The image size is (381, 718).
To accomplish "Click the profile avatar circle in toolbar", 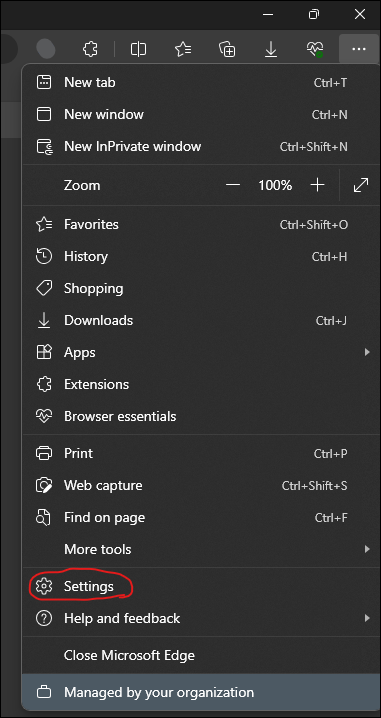I will (46, 49).
